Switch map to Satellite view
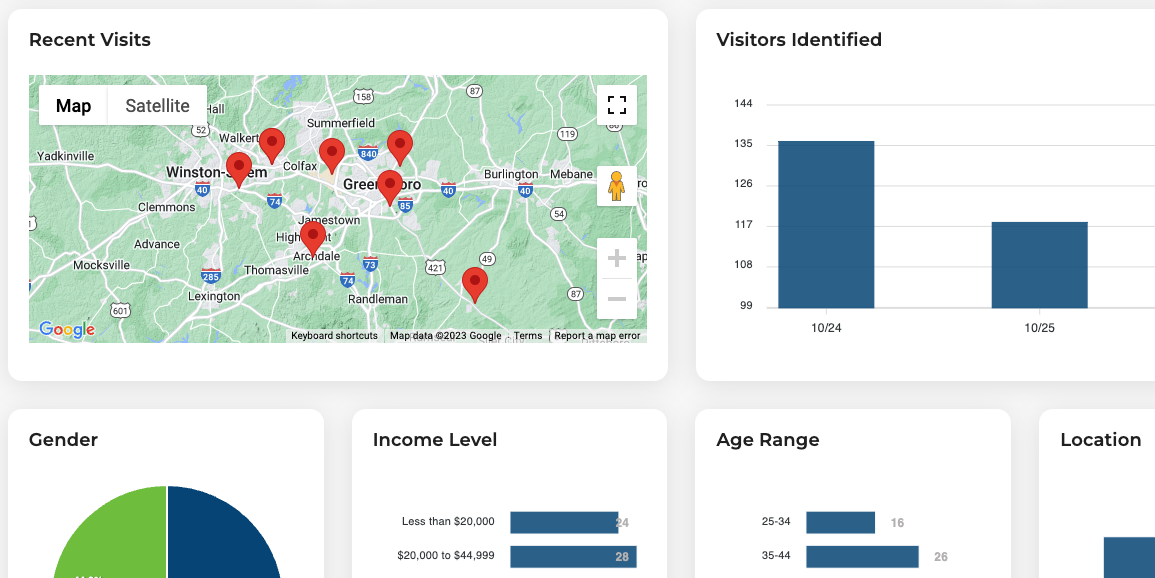The width and height of the screenshot is (1155, 578). point(157,106)
